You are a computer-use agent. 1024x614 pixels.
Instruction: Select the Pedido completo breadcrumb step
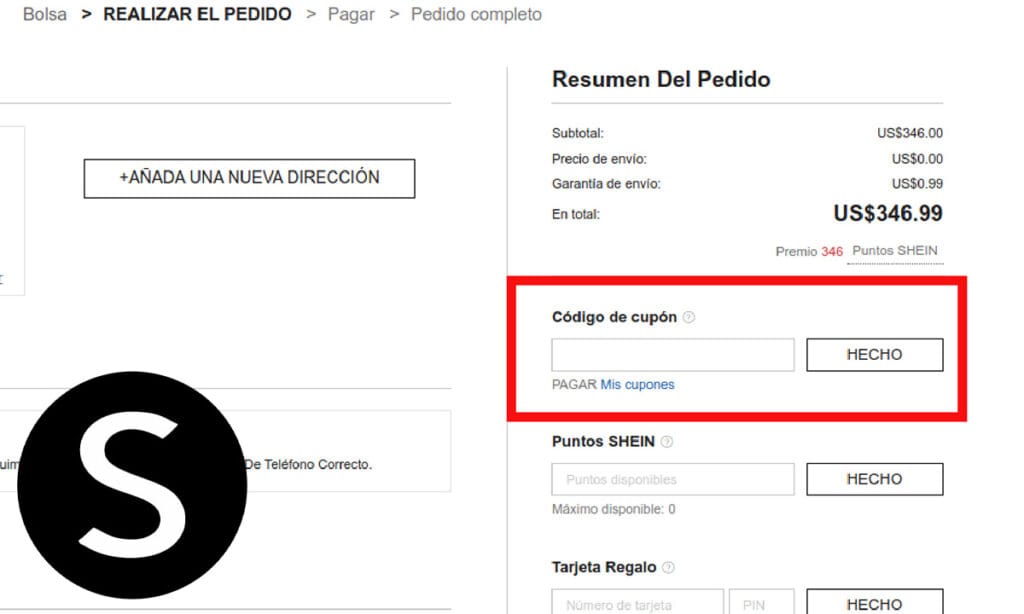click(x=476, y=14)
